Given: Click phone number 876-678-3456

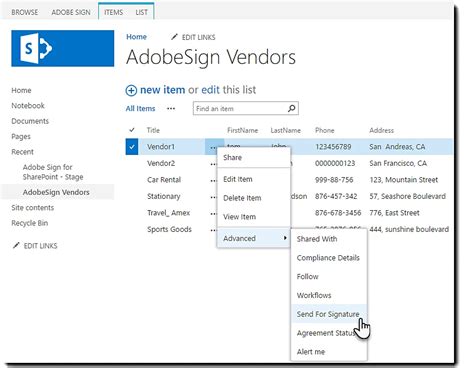Looking at the screenshot, I should [338, 213].
